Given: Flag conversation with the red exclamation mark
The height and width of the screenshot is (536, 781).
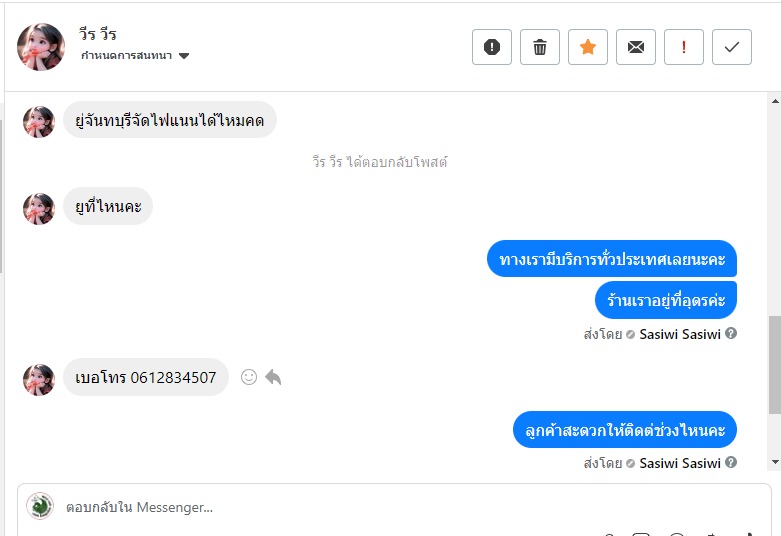Looking at the screenshot, I should click(684, 47).
